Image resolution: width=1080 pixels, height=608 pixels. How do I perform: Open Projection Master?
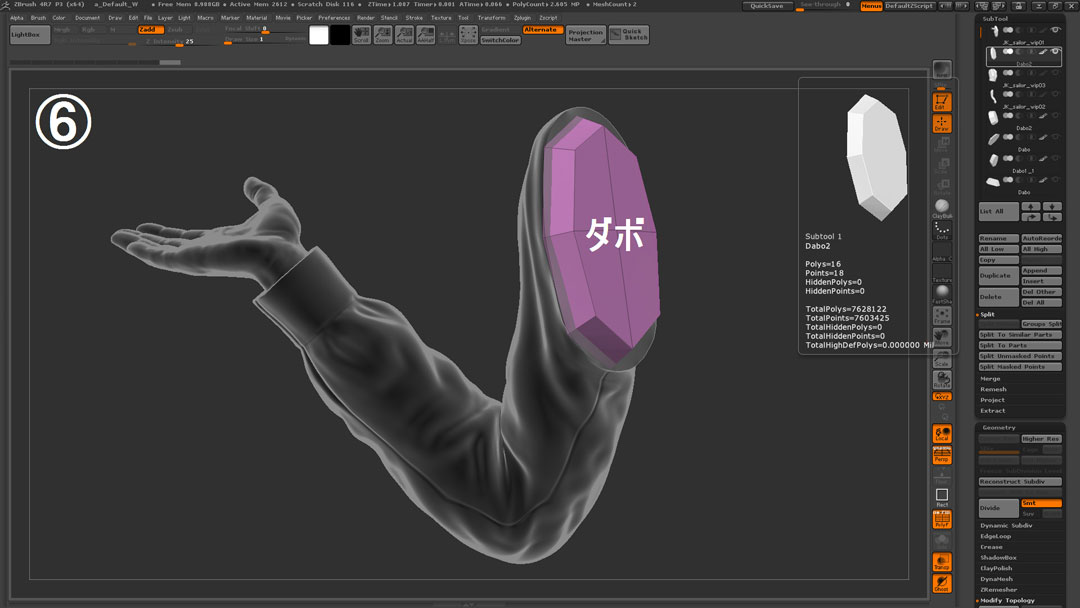pos(585,35)
